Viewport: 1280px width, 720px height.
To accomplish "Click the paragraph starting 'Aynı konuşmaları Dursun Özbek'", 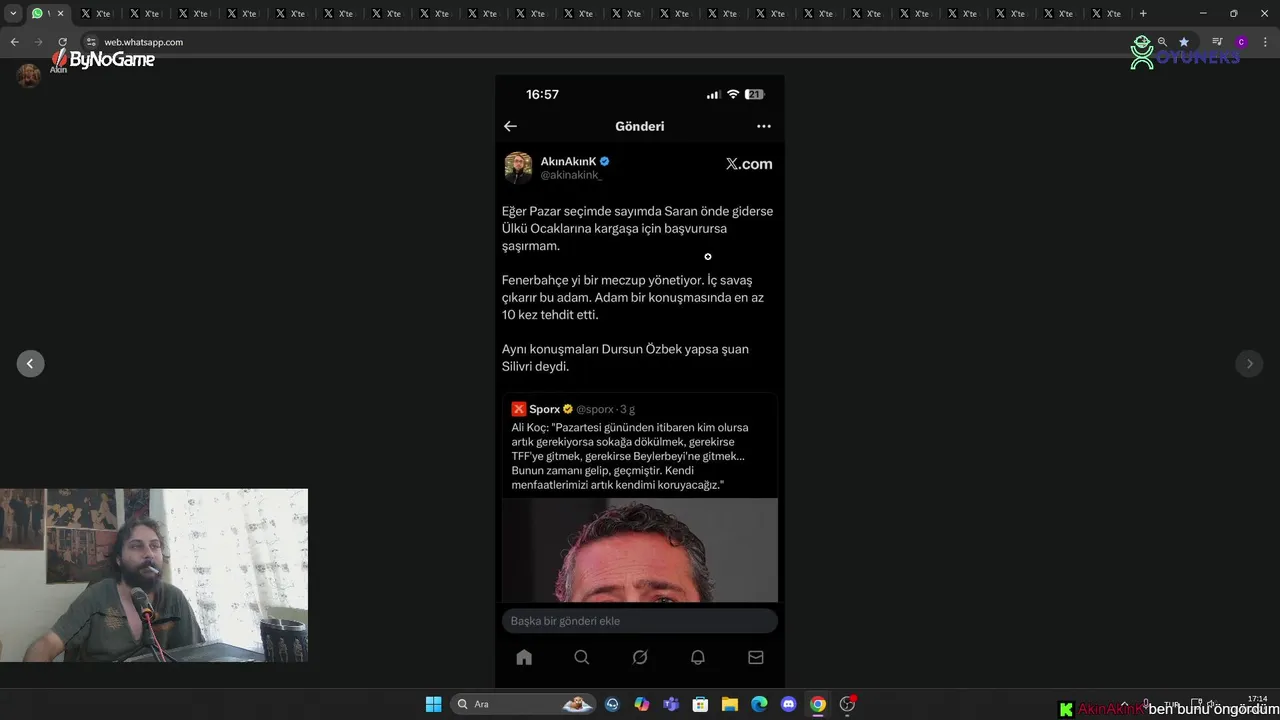I will tap(625, 358).
